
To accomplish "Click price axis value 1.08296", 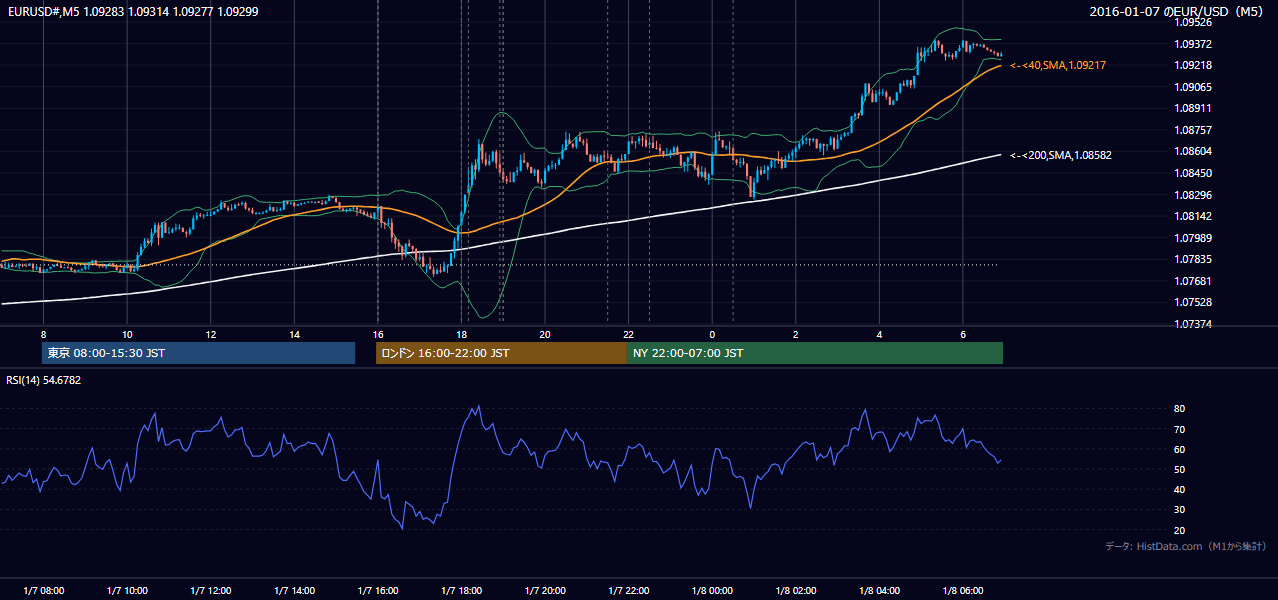I will click(1193, 195).
